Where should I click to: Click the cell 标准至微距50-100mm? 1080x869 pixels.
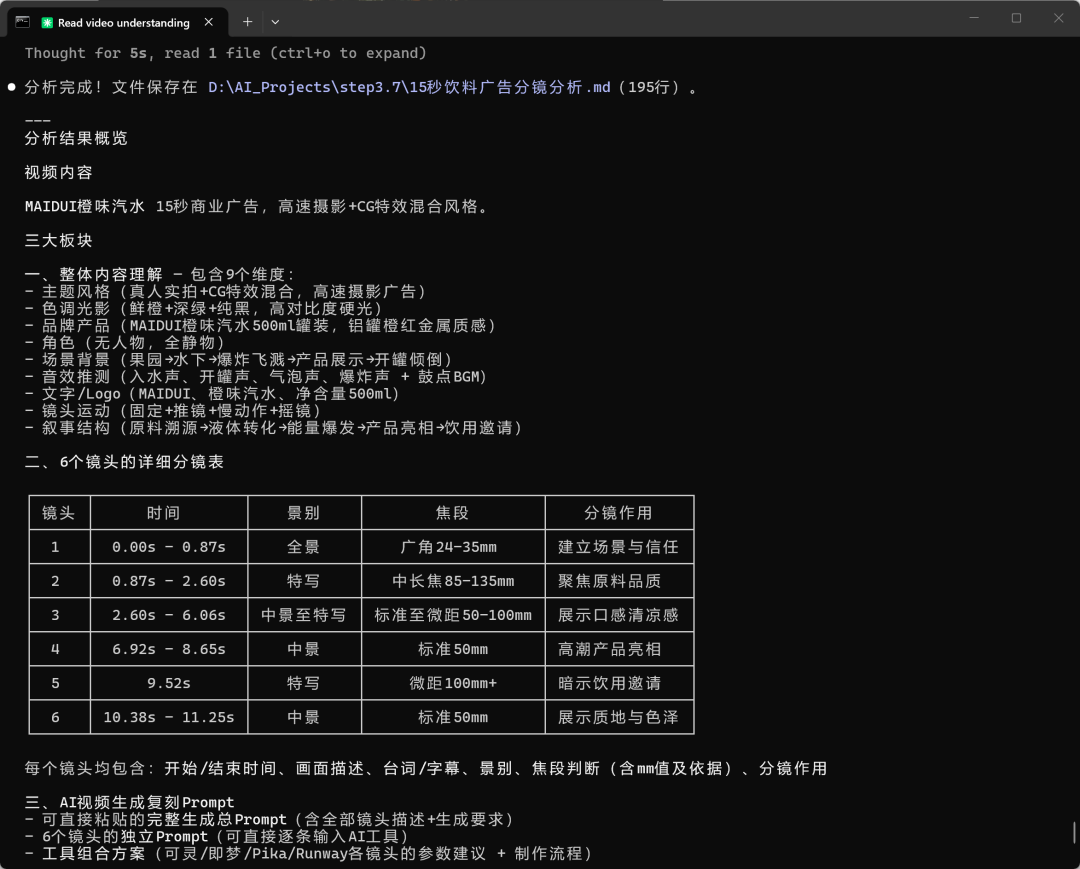point(453,615)
